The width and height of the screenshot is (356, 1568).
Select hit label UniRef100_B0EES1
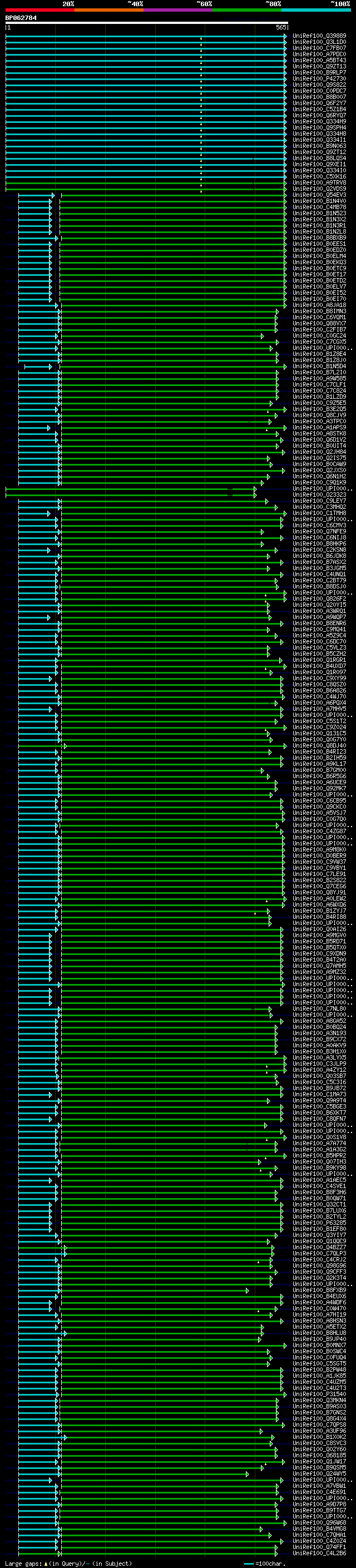[319, 244]
